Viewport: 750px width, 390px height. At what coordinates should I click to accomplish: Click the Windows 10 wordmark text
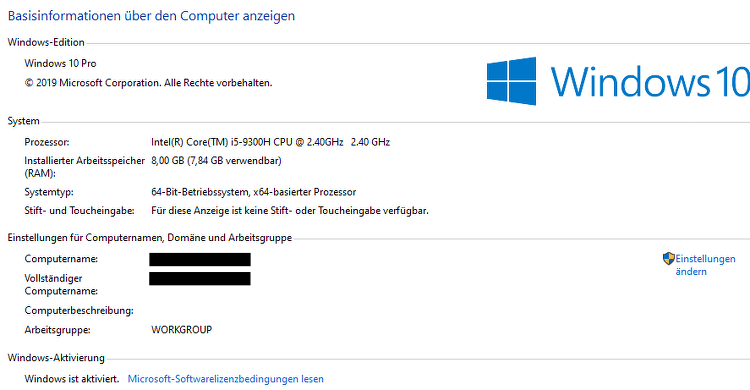[x=650, y=81]
